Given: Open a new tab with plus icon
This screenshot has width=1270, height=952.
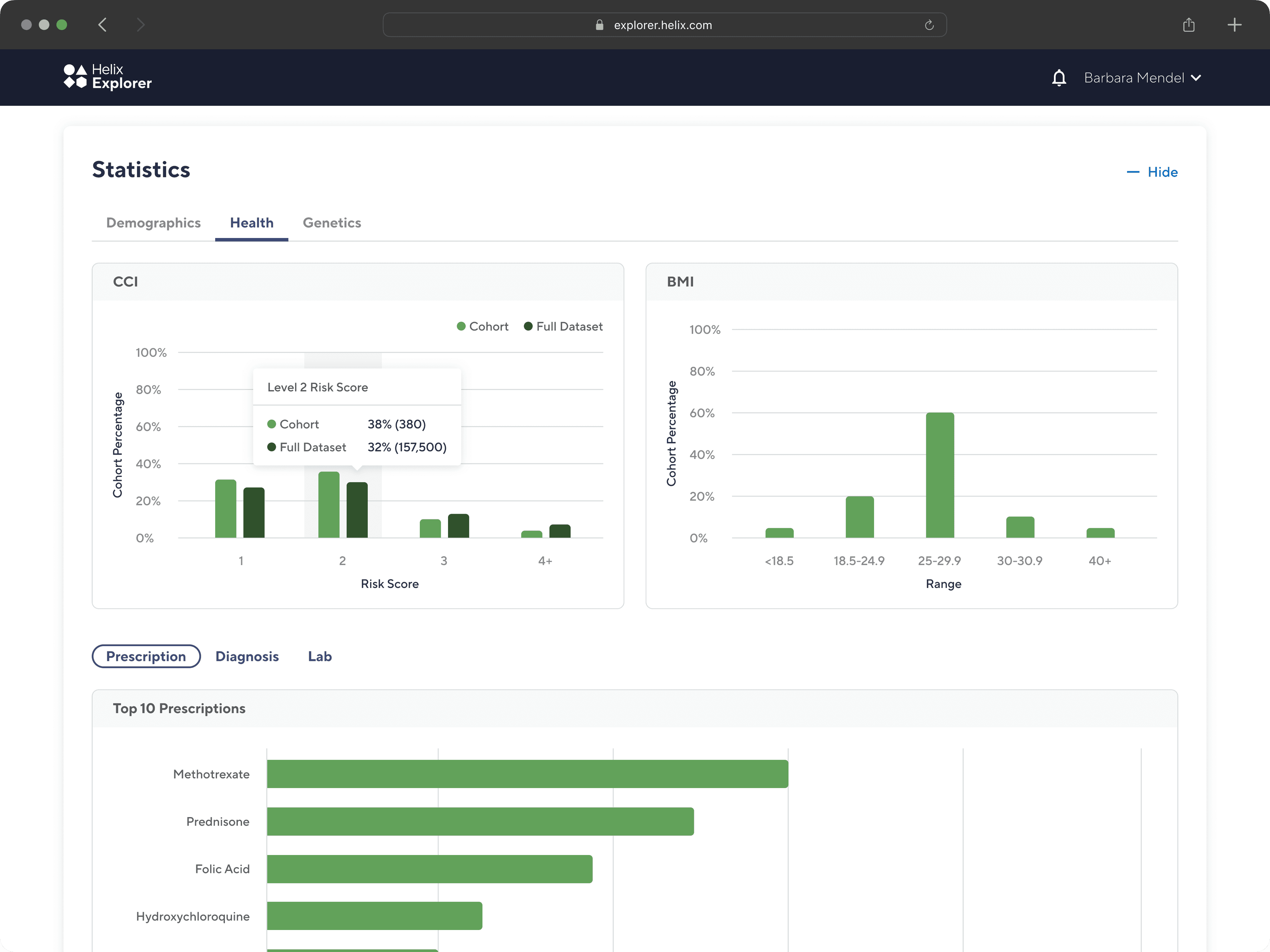Looking at the screenshot, I should tap(1234, 25).
